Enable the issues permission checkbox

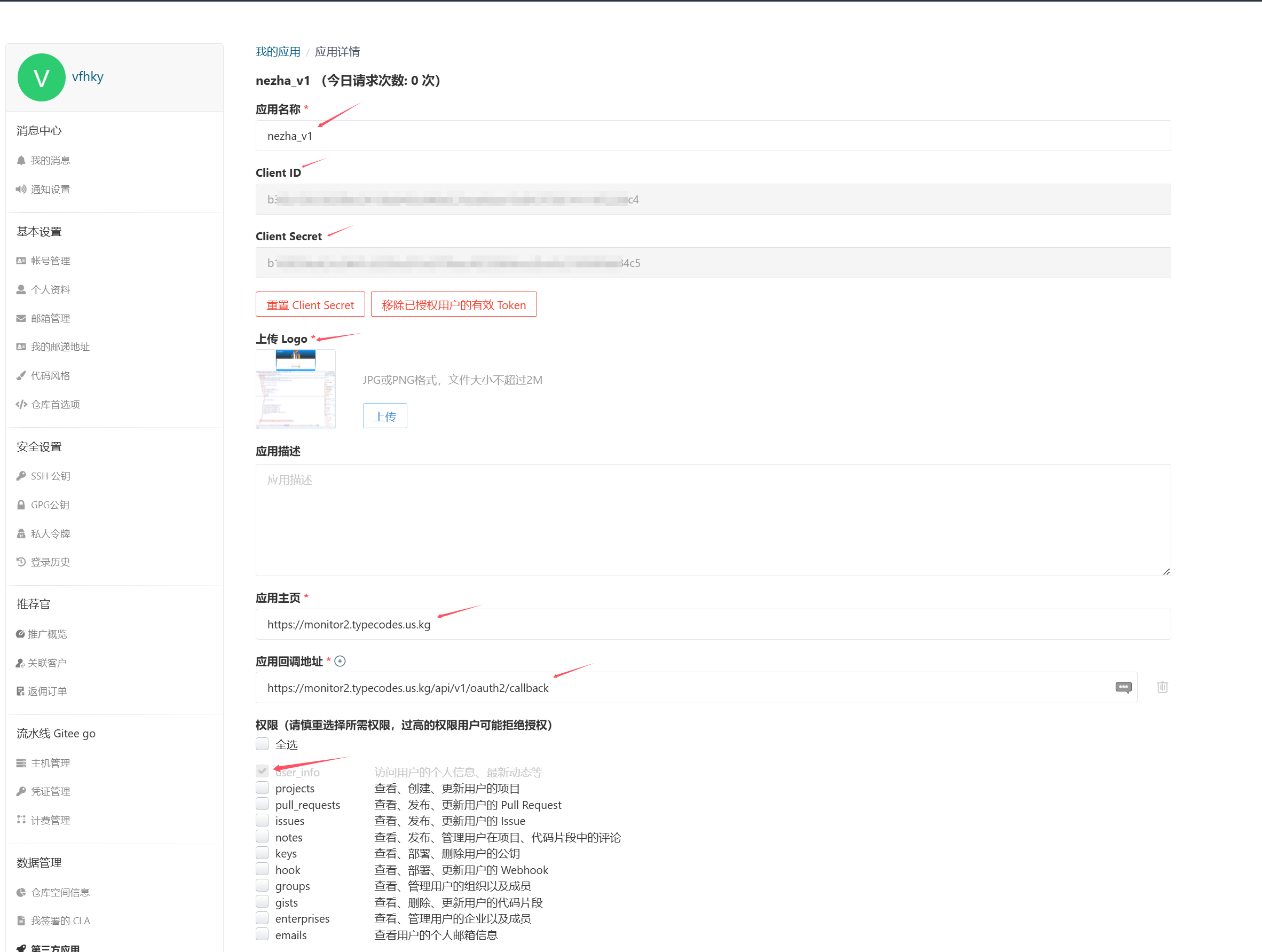point(263,821)
